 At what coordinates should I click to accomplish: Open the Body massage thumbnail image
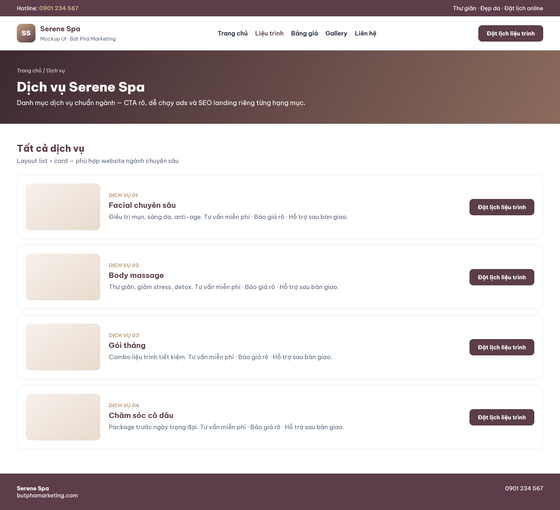pyautogui.click(x=63, y=277)
